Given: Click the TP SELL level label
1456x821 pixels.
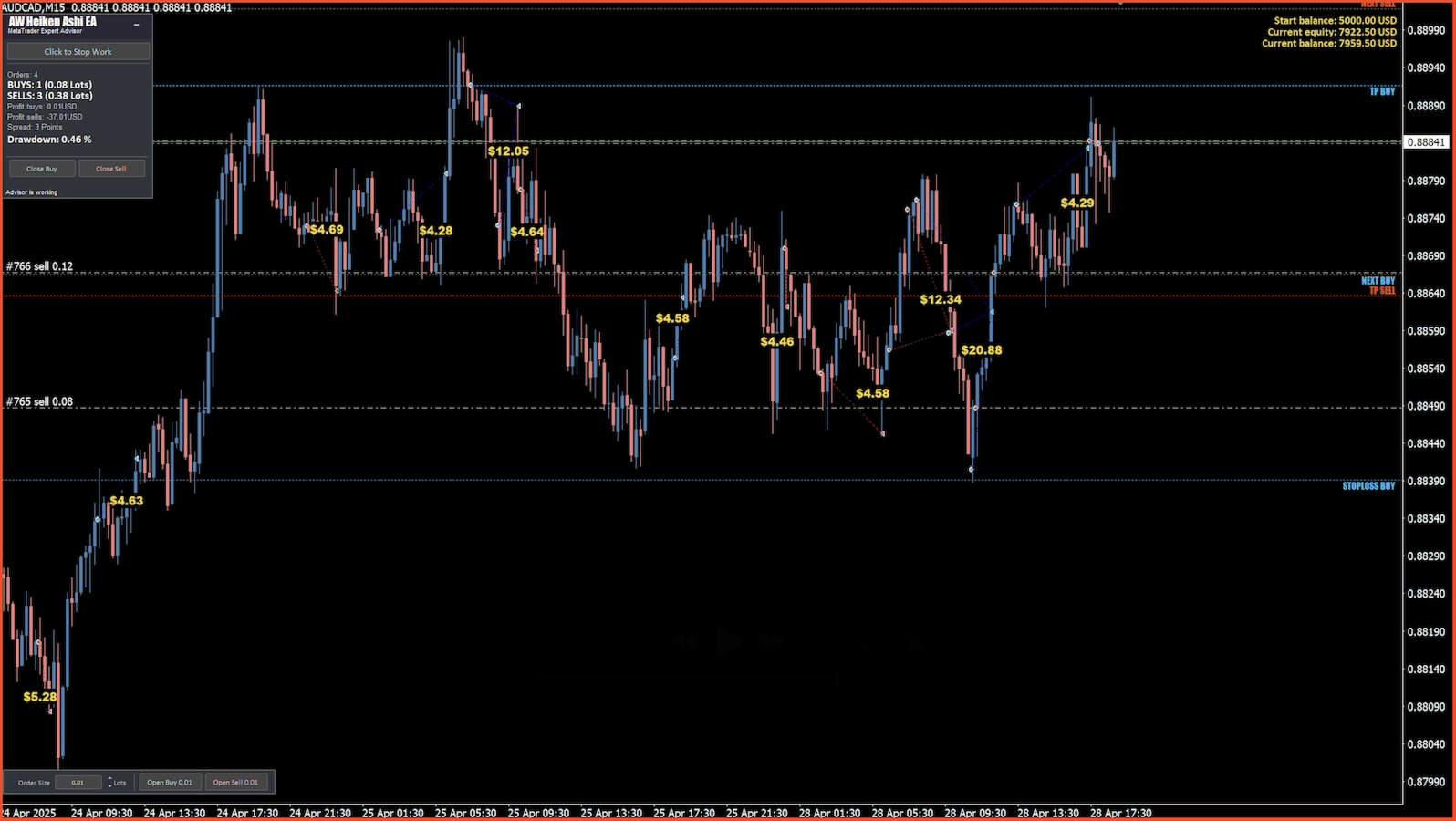Looking at the screenshot, I should [1382, 291].
